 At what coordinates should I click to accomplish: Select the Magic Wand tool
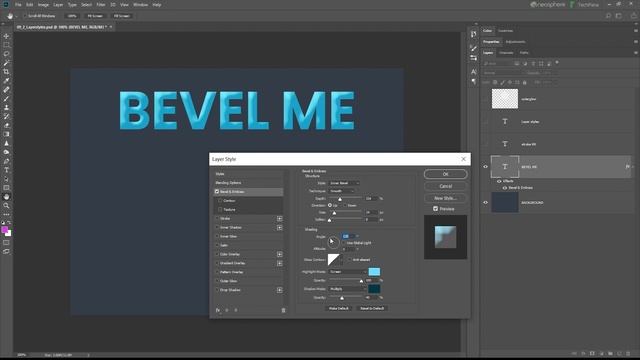6,63
